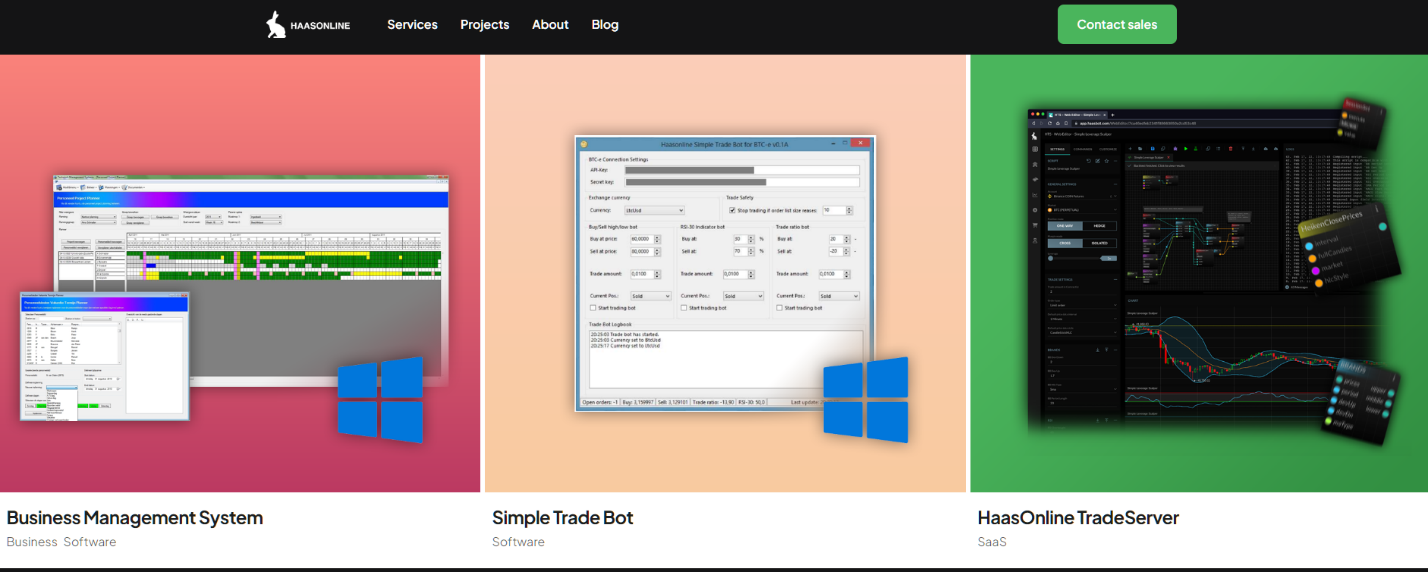Expand Current Pos. dropdown in RSI-30 indicator bot
This screenshot has width=1428, height=572.
(743, 296)
